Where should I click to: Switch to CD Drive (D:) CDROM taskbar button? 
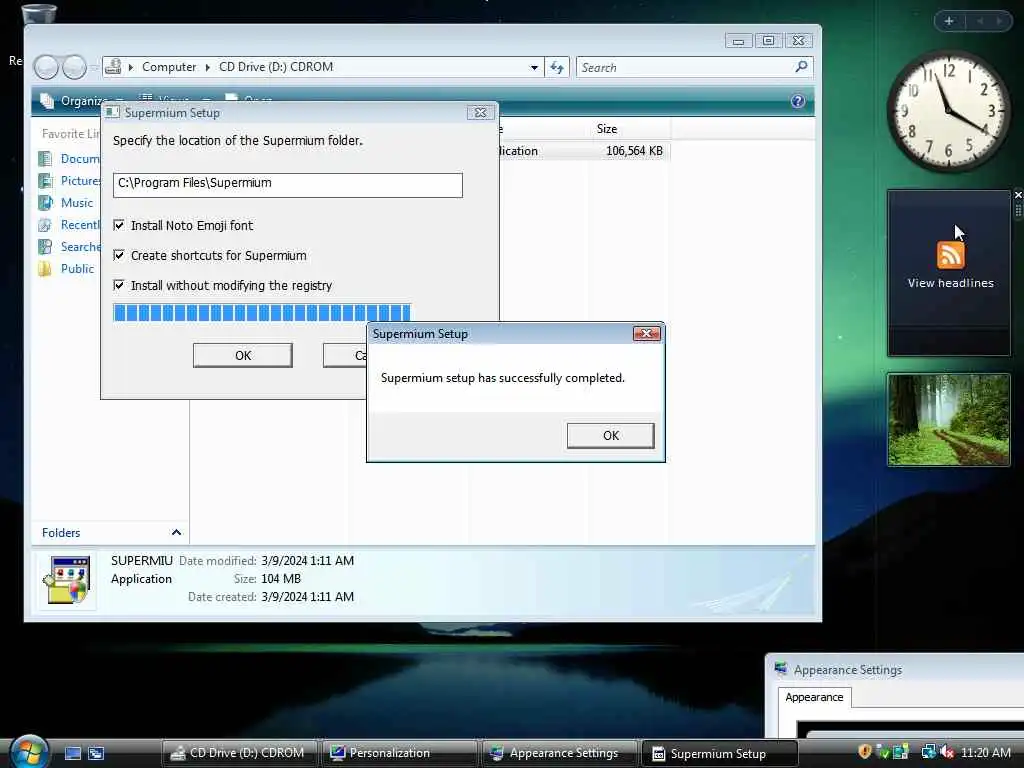[x=239, y=753]
